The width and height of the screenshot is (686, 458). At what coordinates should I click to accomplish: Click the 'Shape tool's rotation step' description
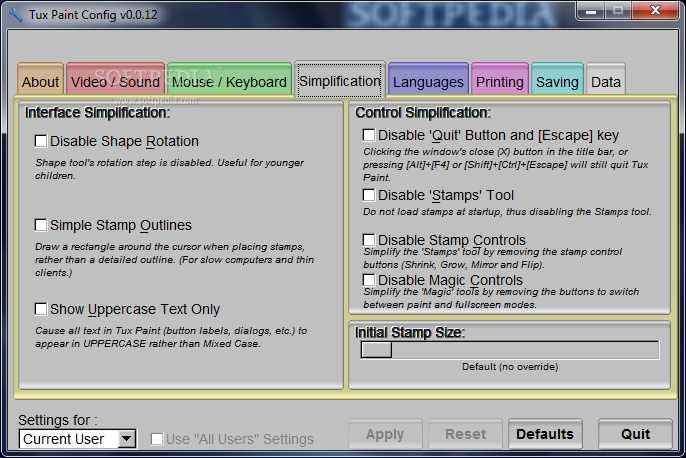(x=169, y=169)
